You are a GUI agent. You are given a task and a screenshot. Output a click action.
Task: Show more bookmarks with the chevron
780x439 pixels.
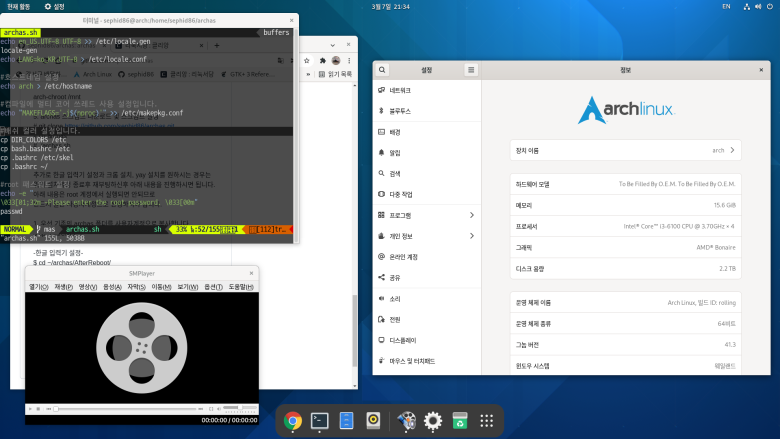click(x=308, y=74)
